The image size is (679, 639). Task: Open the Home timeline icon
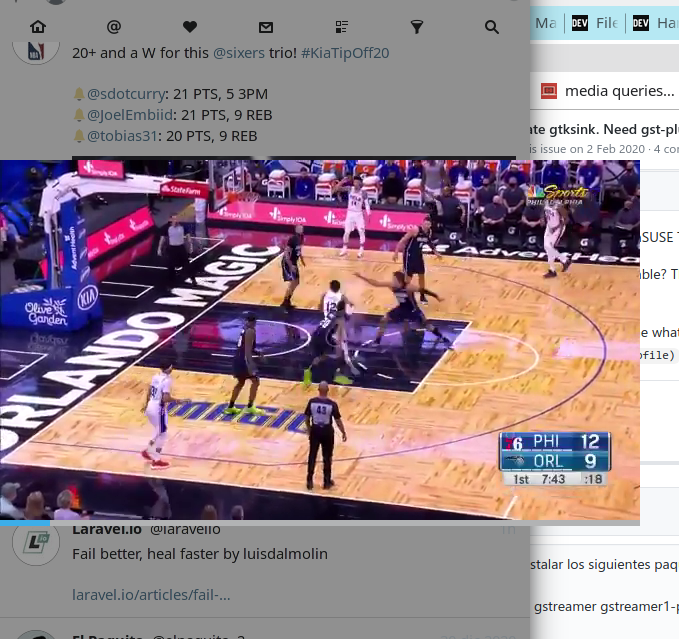click(38, 27)
